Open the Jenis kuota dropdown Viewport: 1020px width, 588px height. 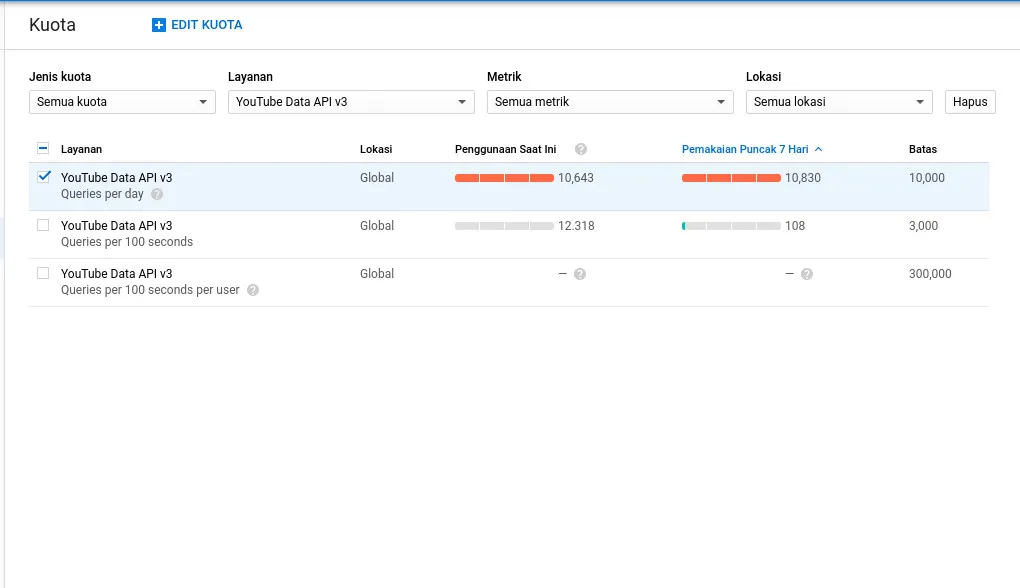coord(122,101)
